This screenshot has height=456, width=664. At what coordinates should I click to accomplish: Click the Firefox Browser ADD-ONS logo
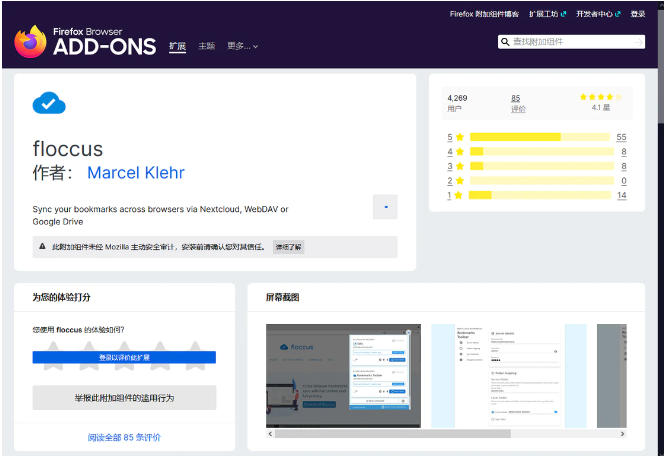tap(85, 41)
